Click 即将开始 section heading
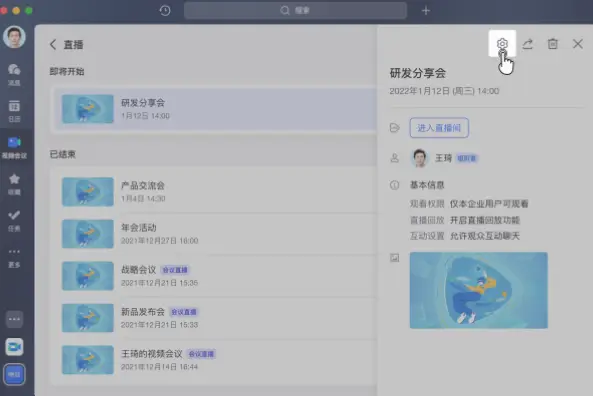 point(67,71)
